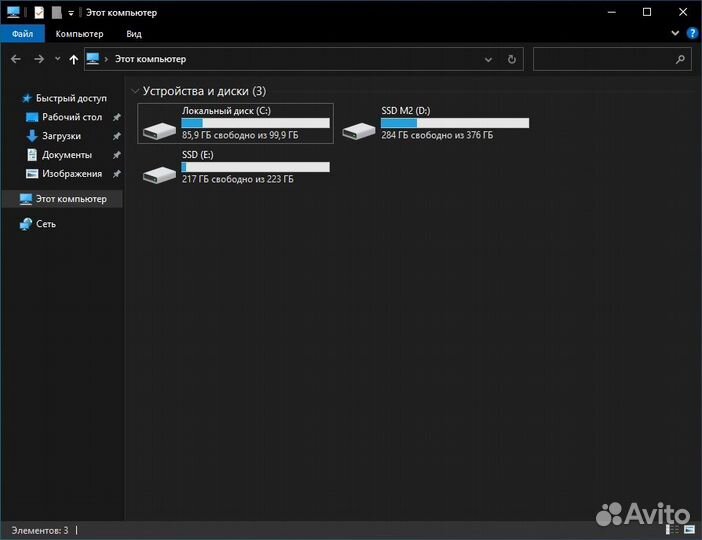This screenshot has height=540, width=702.
Task: Switch to the Компьютер ribbon tab
Action: pyautogui.click(x=79, y=33)
